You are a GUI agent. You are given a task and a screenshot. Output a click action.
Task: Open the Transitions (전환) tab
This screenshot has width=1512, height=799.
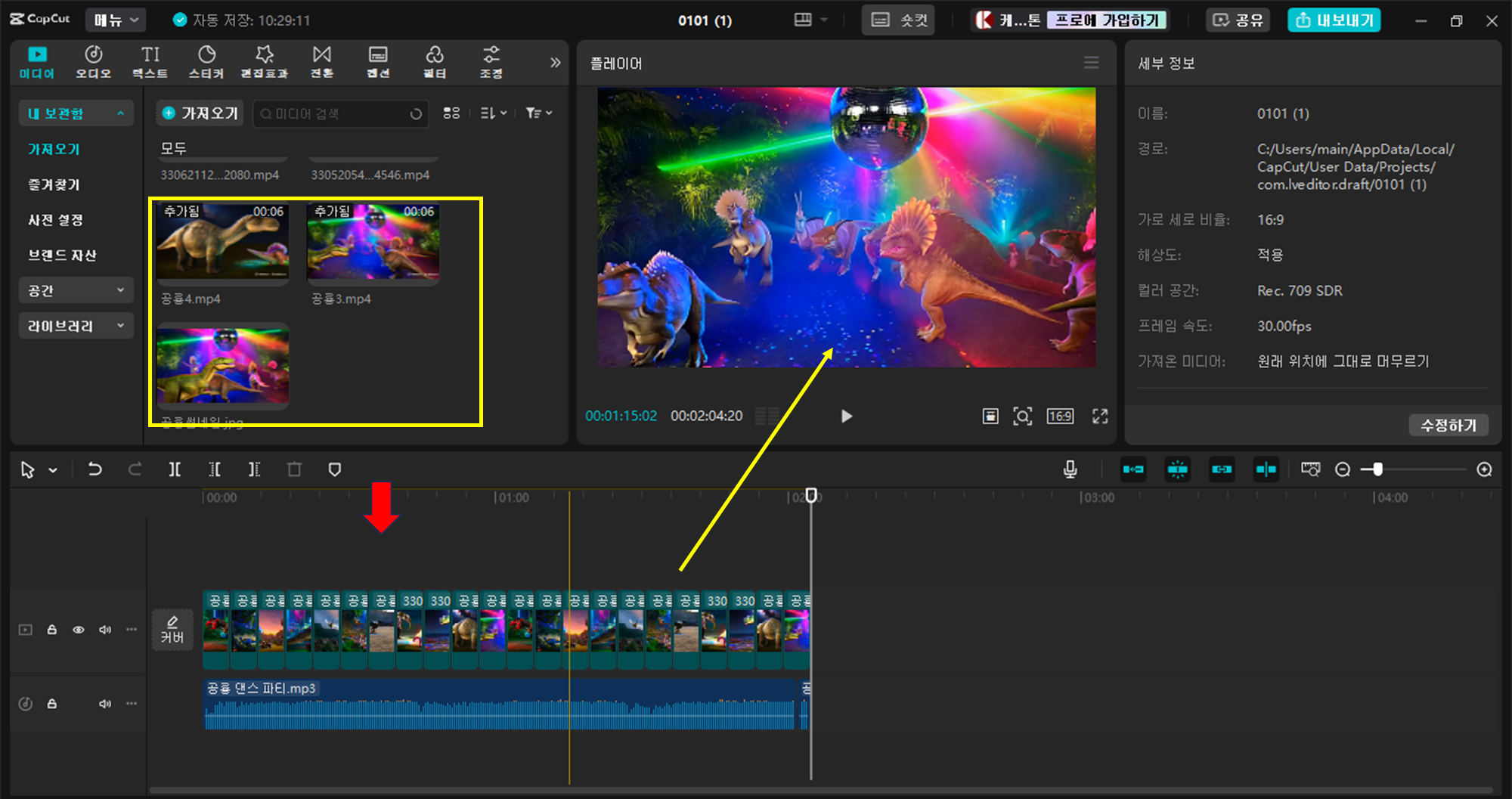pyautogui.click(x=322, y=62)
